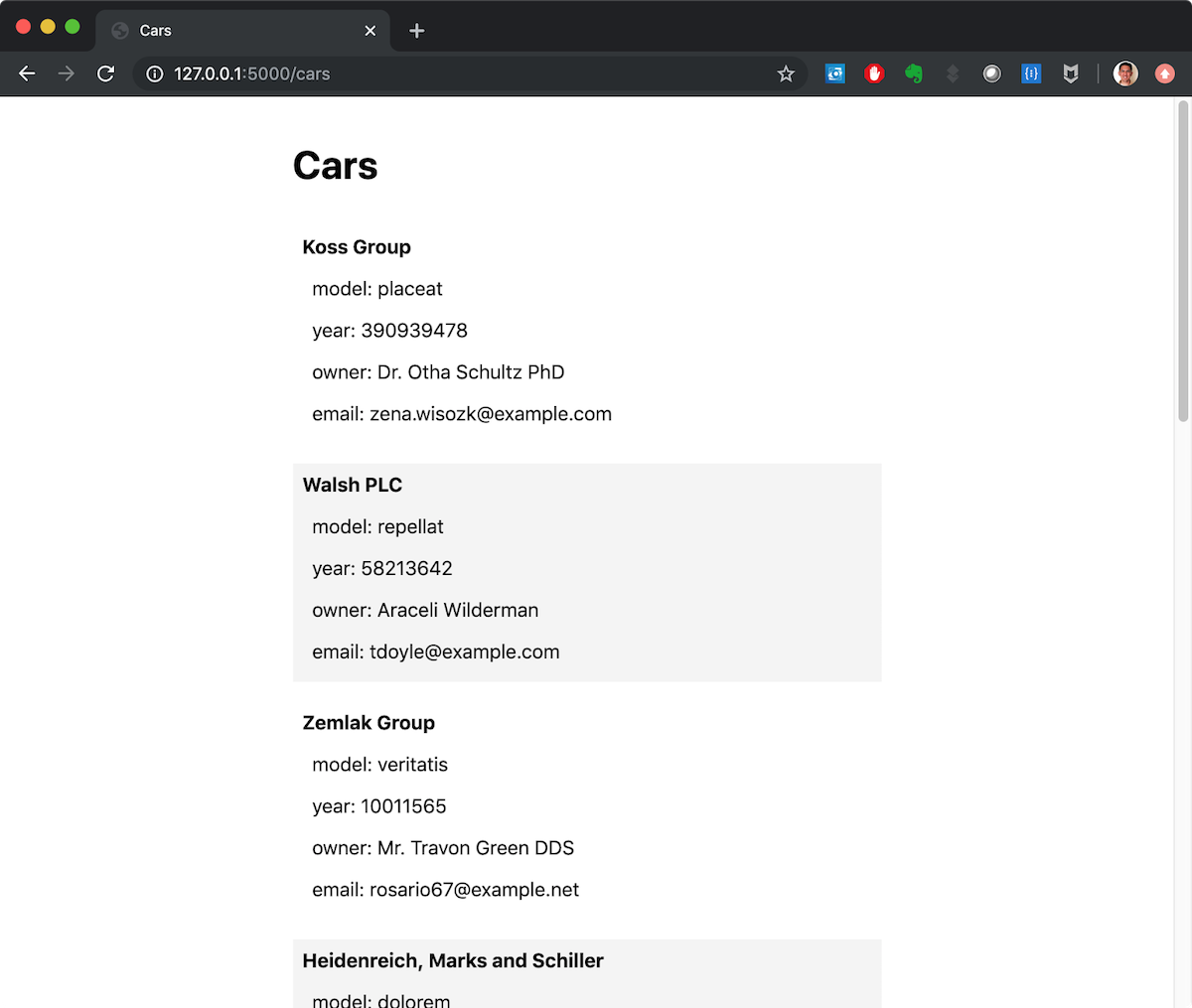The image size is (1192, 1008).
Task: Reload the Cars page
Action: [105, 73]
